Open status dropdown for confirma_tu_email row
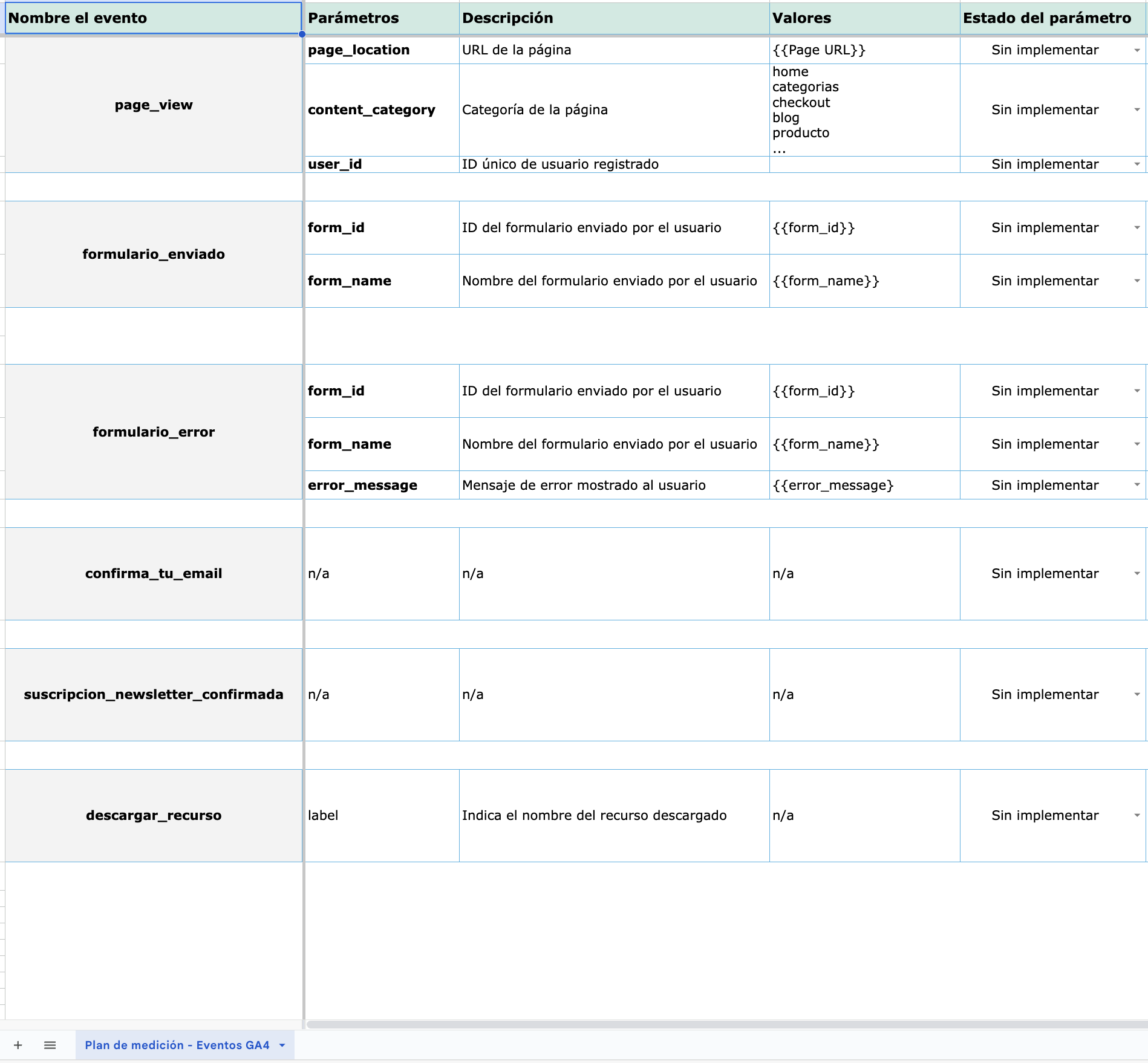Screen dimensions: 1148x1063 (x=1137, y=574)
